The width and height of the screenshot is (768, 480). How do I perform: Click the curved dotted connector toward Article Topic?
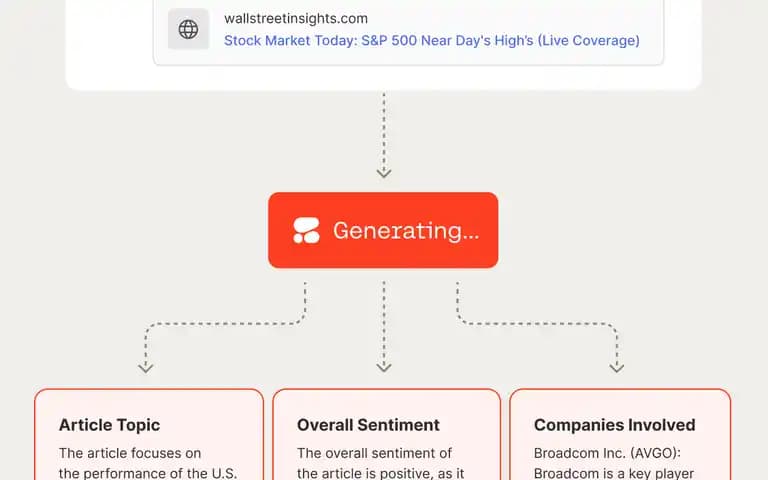(225, 323)
